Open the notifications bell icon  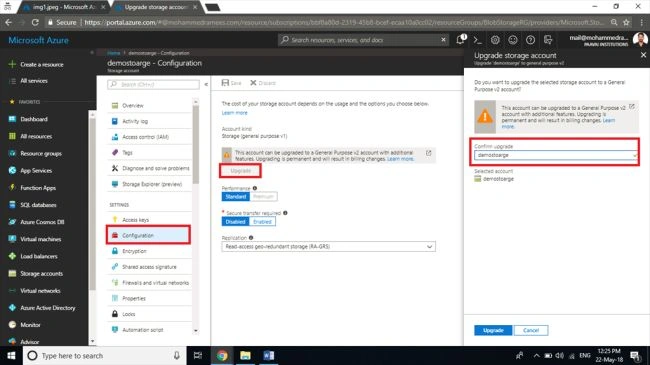tap(461, 39)
